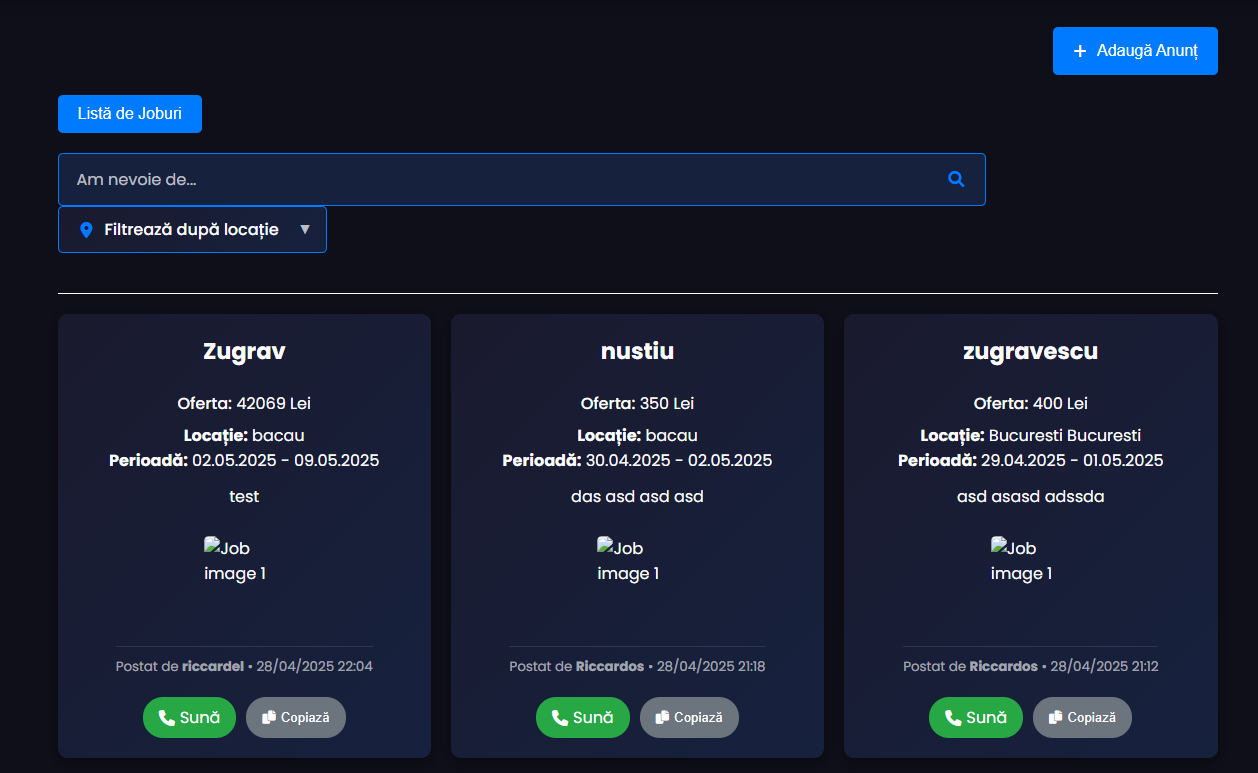Focus the 'Am nevoie de...' search field
Image resolution: width=1258 pixels, height=773 pixels.
(x=500, y=180)
